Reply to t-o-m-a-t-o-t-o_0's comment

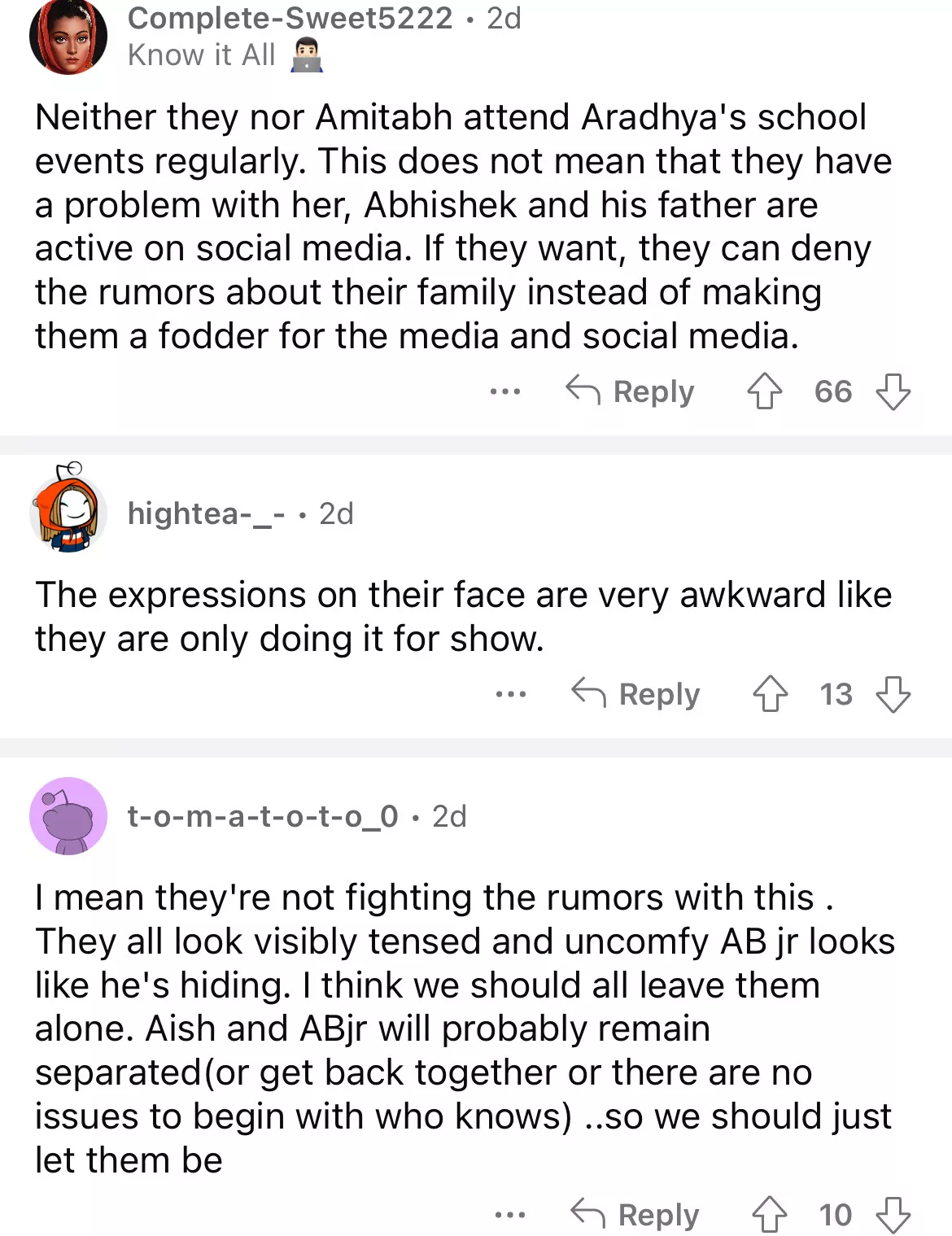635,1215
